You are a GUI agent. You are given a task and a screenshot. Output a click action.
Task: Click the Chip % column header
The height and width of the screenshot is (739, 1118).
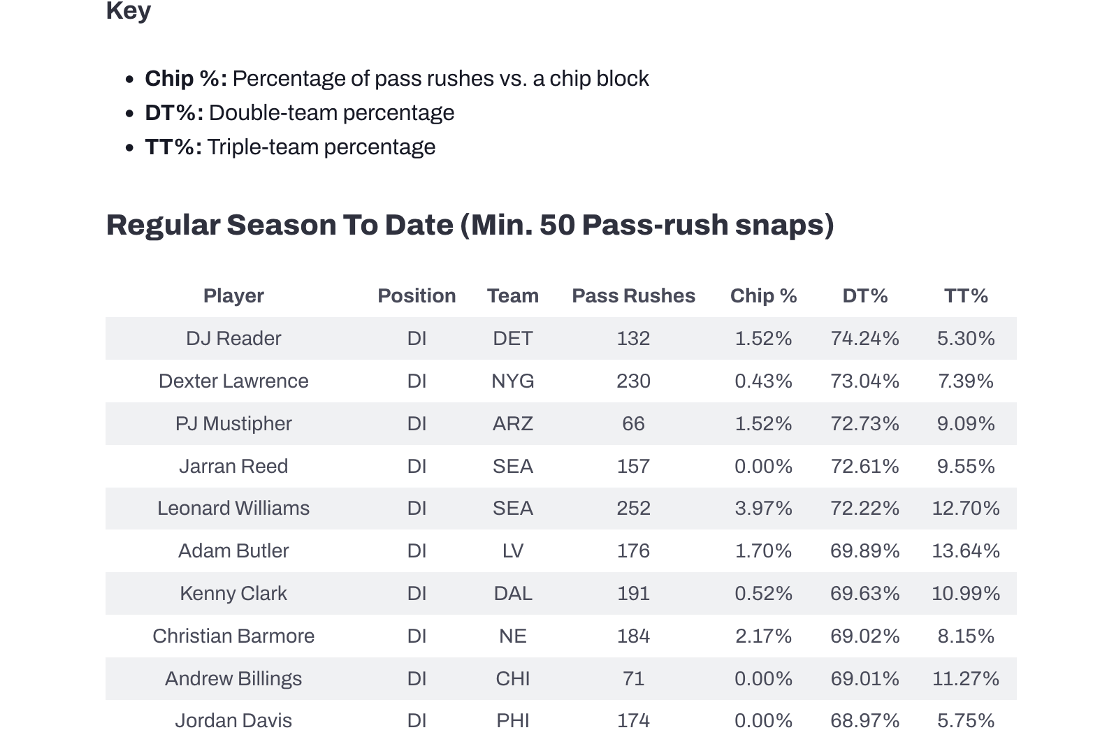point(763,296)
